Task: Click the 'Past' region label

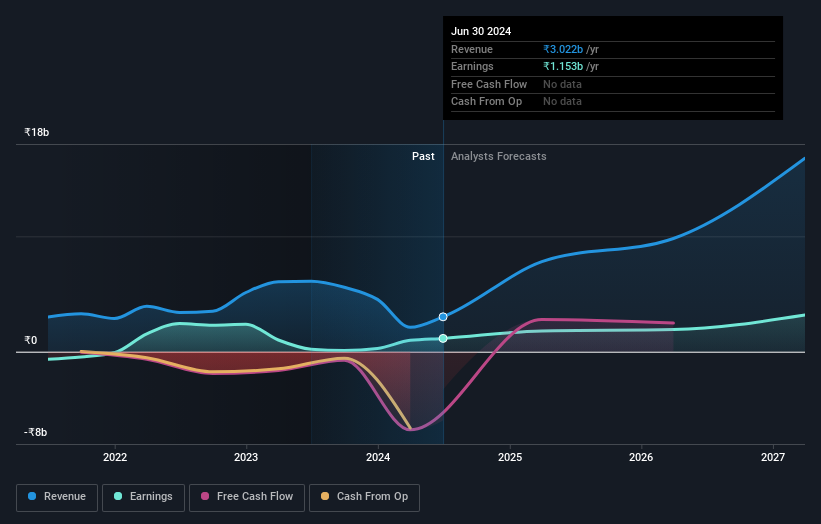Action: [423, 156]
